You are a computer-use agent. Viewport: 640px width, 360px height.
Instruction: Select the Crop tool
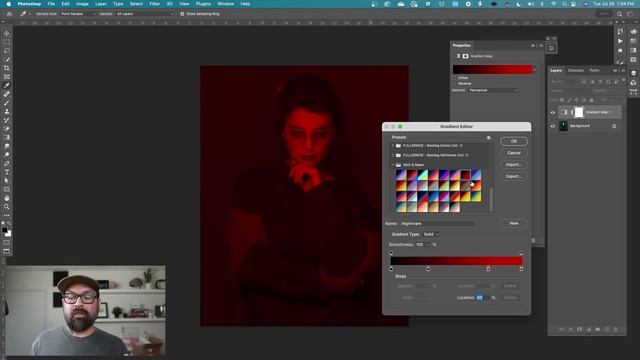7,68
